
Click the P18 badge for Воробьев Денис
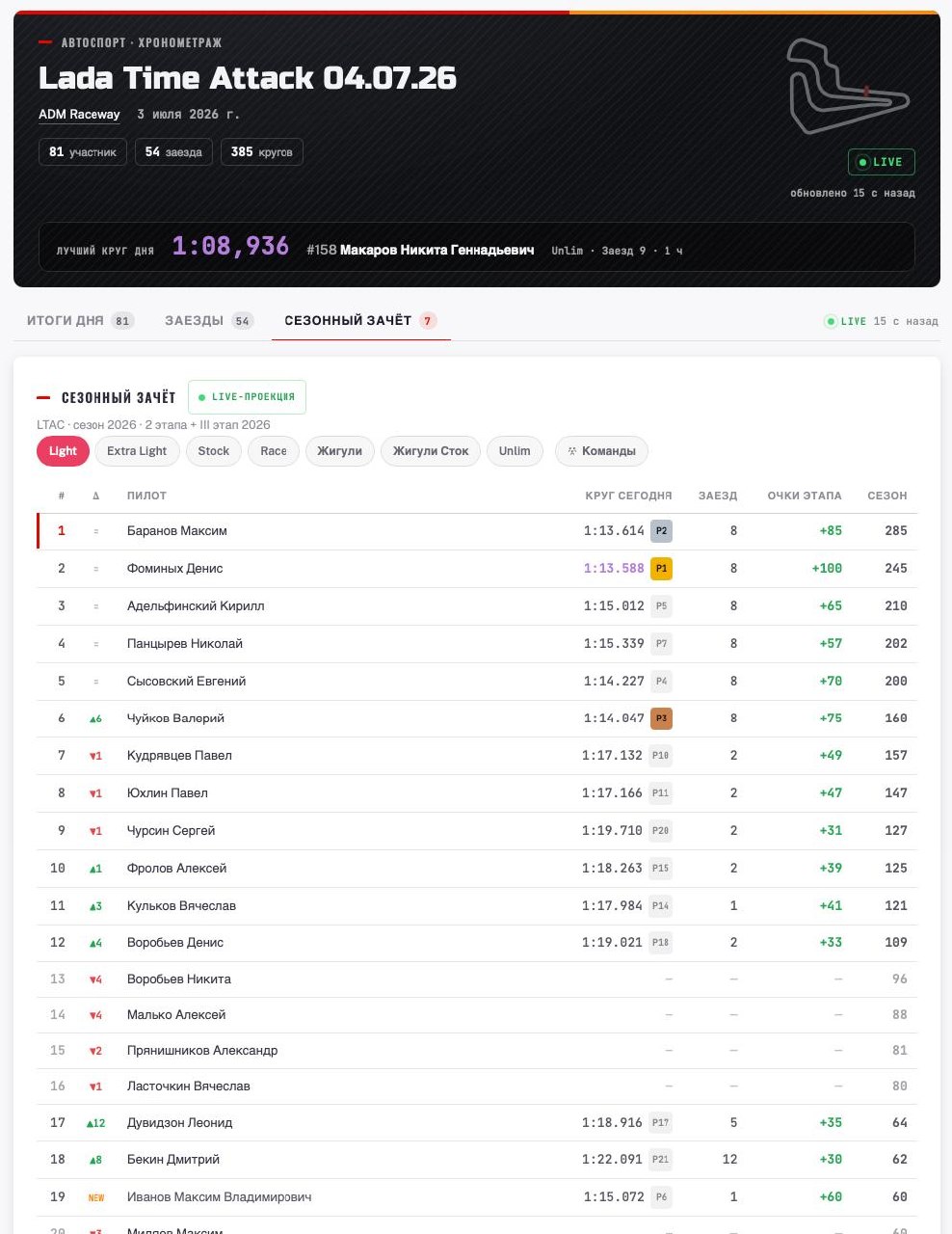[660, 943]
